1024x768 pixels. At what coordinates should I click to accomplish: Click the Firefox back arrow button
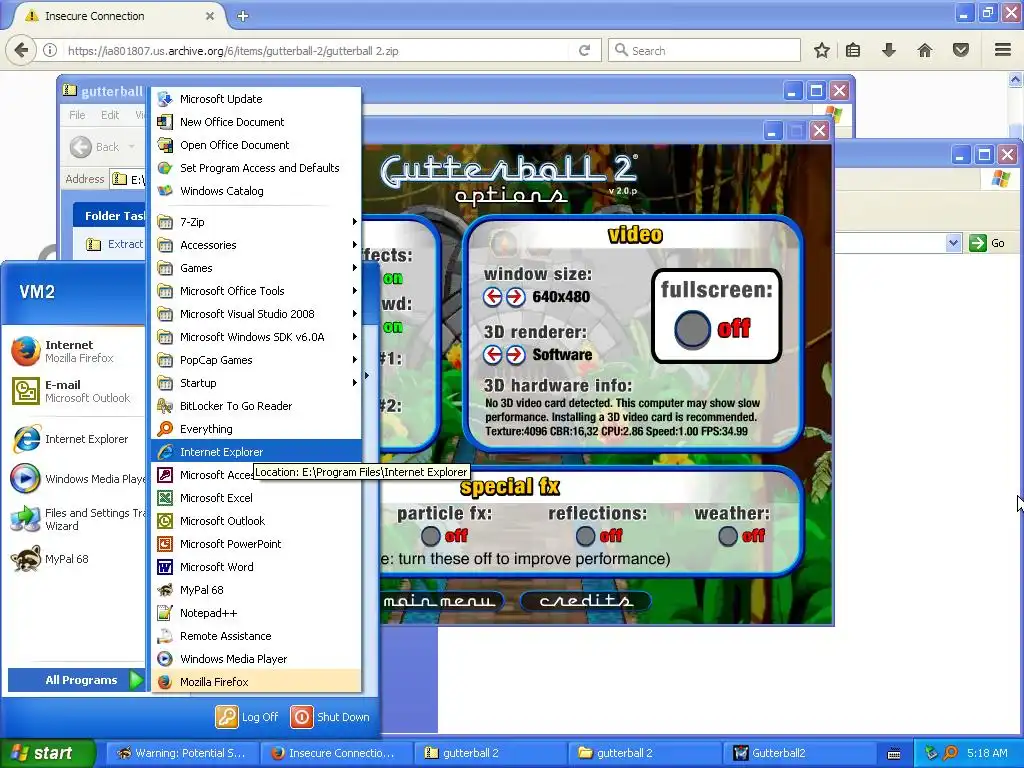[x=22, y=50]
